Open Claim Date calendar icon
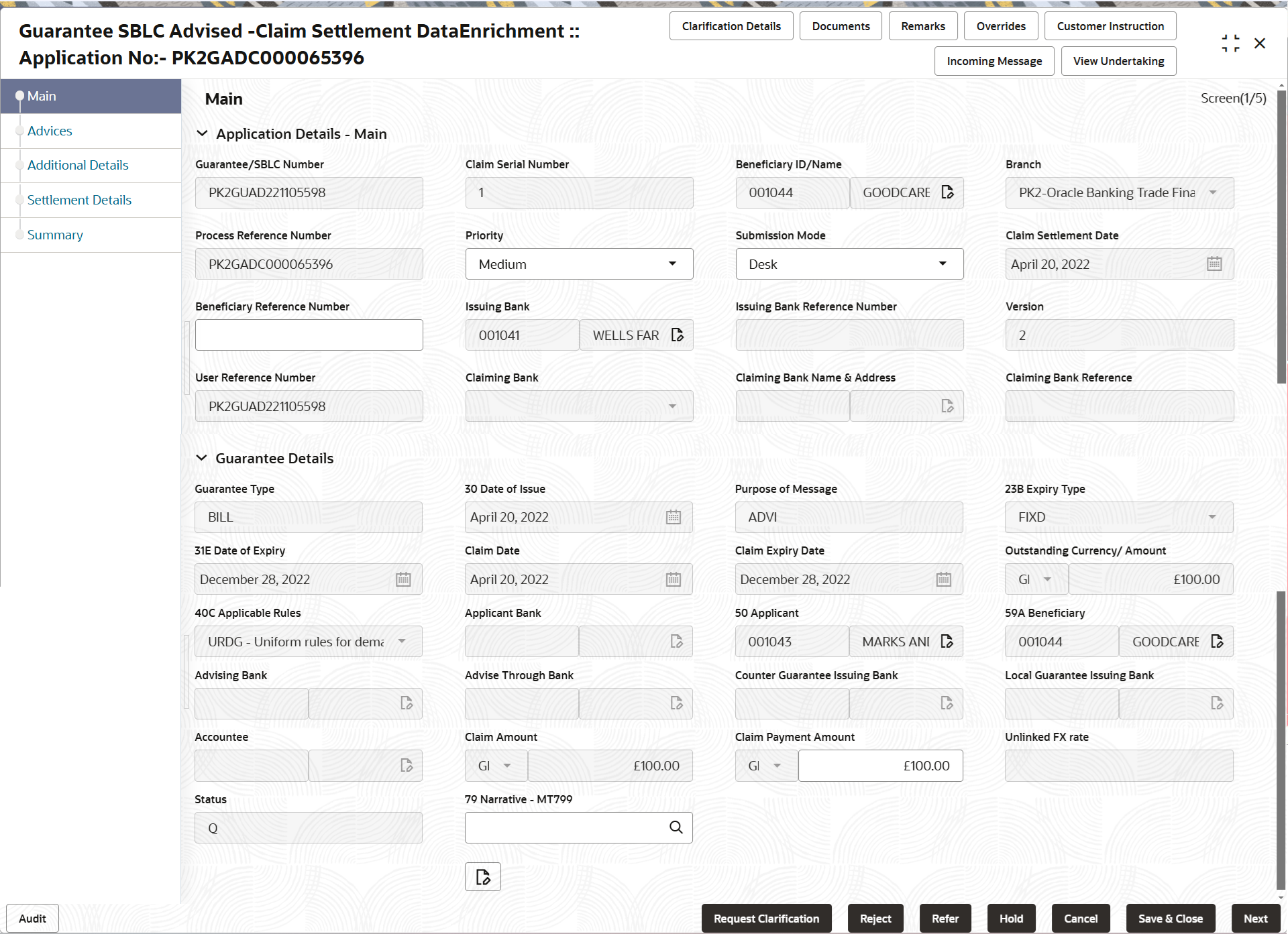 [673, 579]
